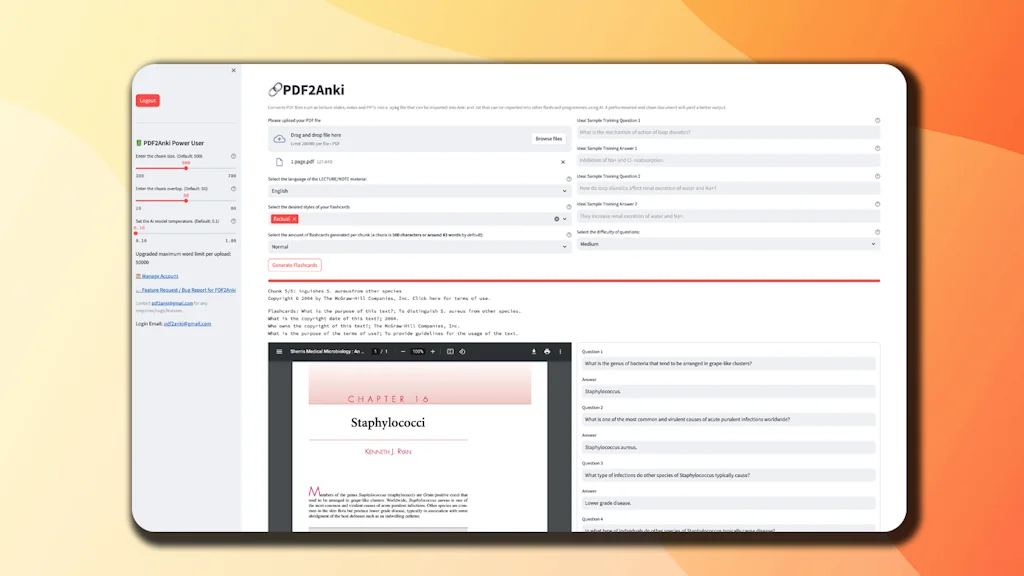Click the answer field showing Staphylococcus.
The image size is (1024, 576).
point(728,392)
